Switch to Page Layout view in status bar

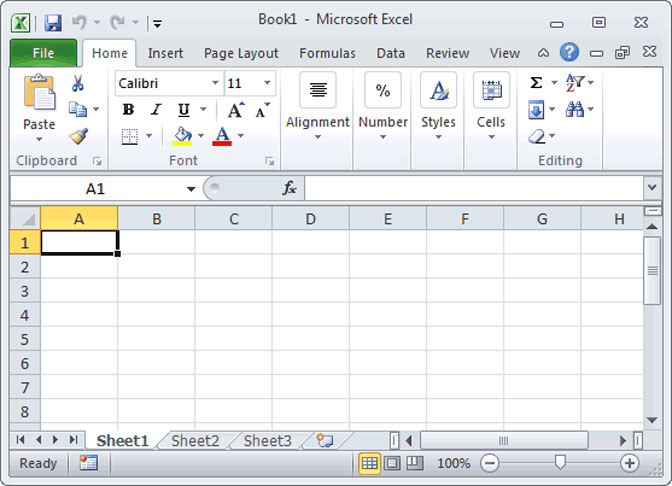392,463
